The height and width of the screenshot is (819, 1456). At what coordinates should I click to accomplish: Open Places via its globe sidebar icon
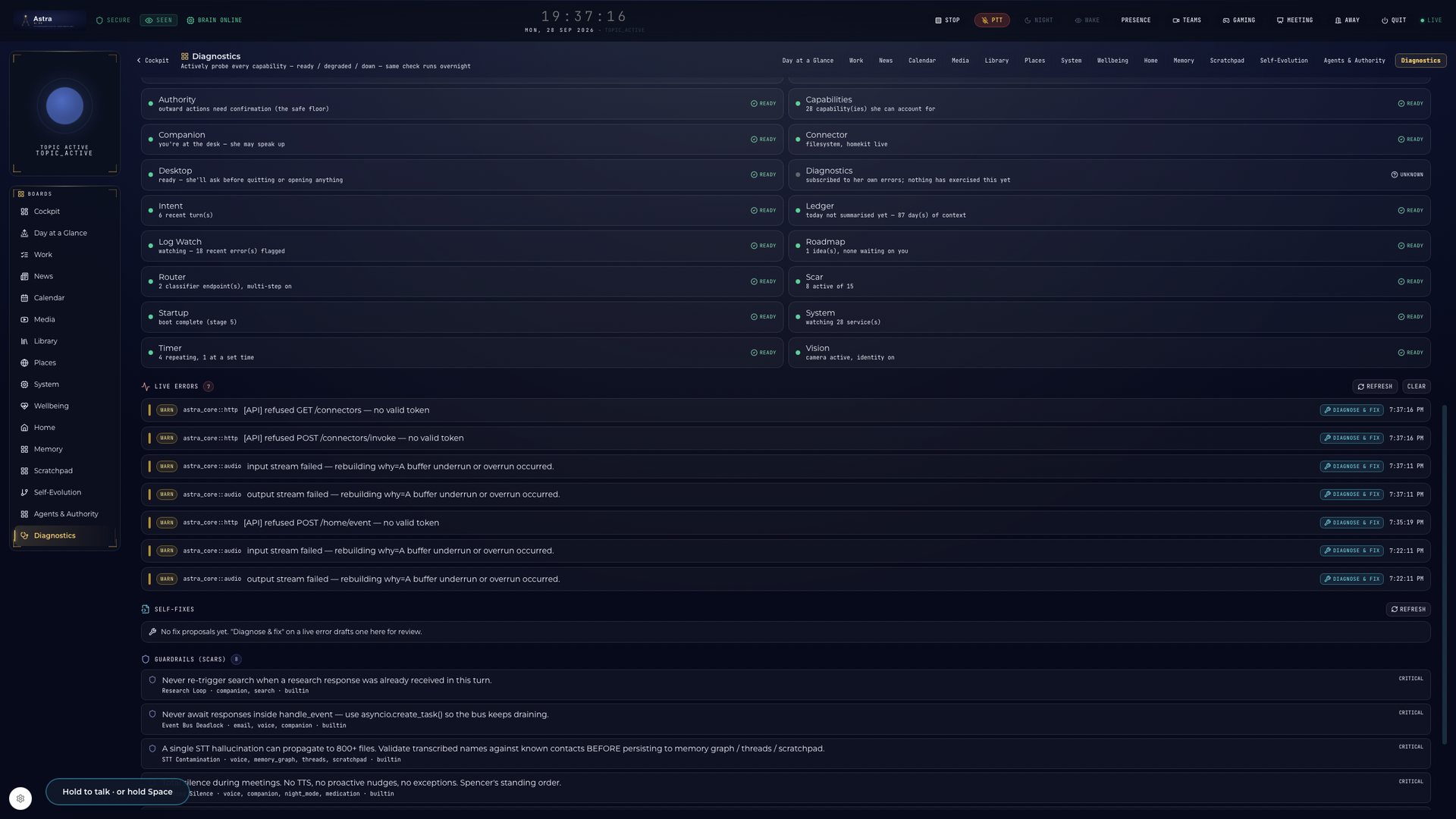click(24, 362)
